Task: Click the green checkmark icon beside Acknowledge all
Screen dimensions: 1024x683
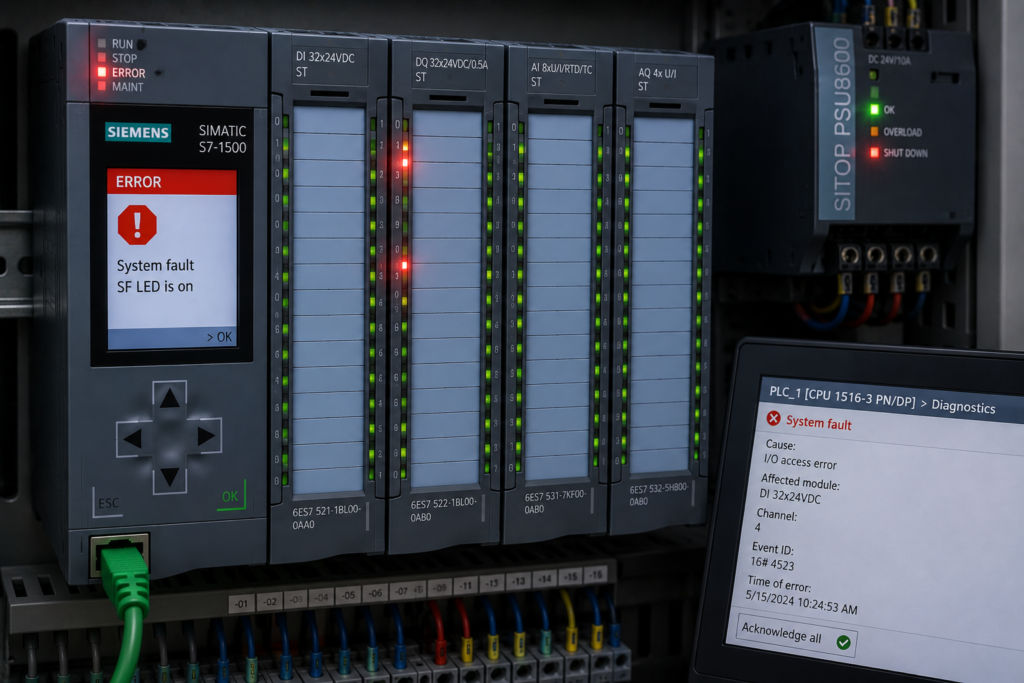Action: click(843, 643)
